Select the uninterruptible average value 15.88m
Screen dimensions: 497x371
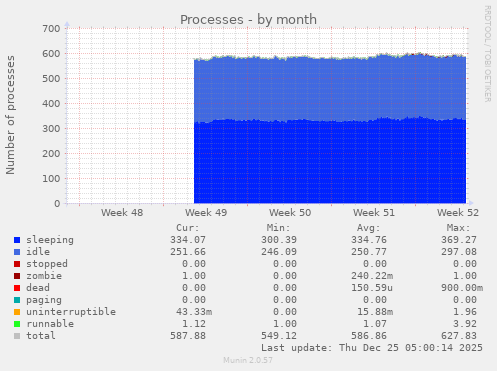[375, 312]
